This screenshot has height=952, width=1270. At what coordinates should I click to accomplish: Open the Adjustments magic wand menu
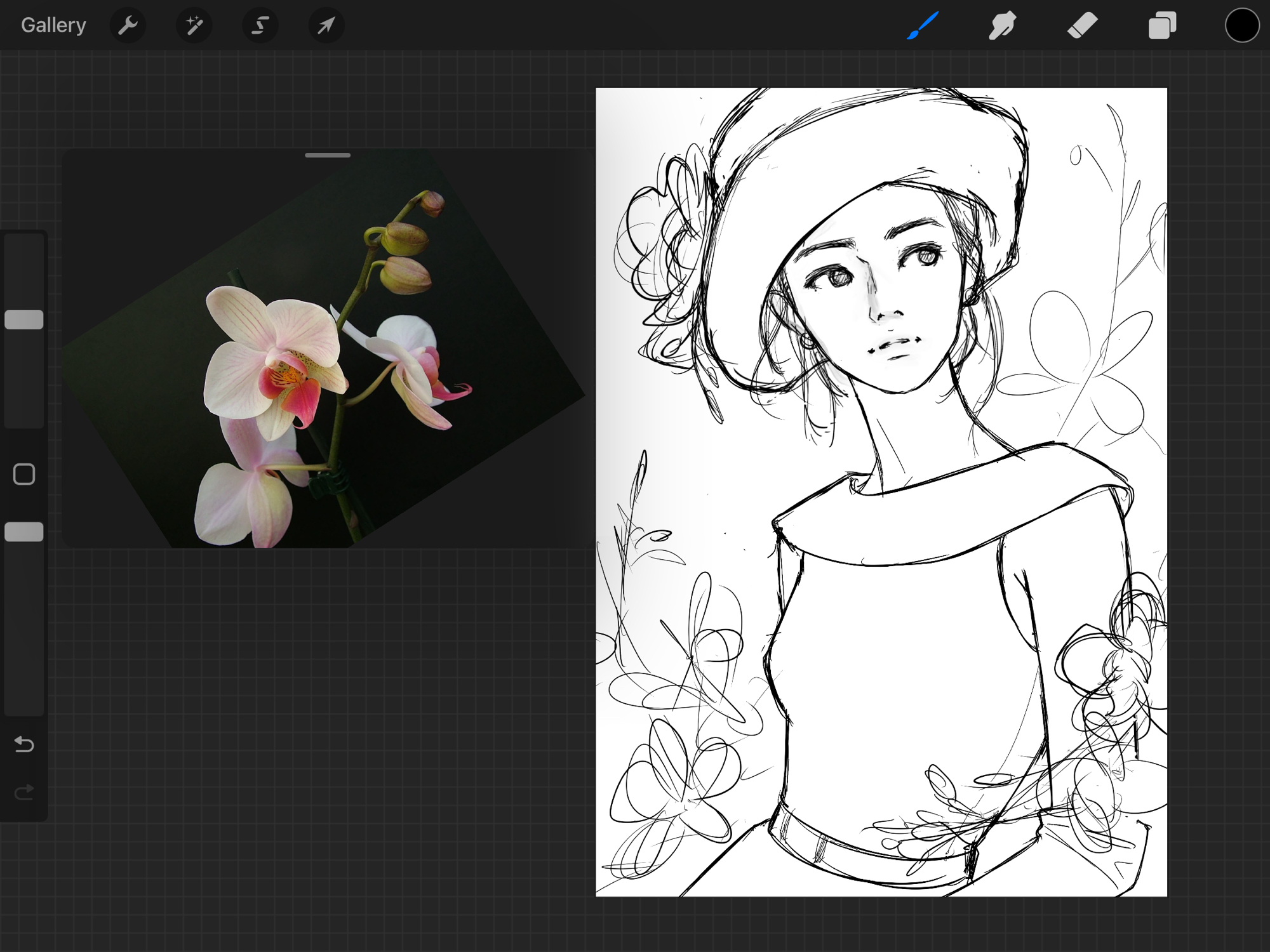pos(194,25)
